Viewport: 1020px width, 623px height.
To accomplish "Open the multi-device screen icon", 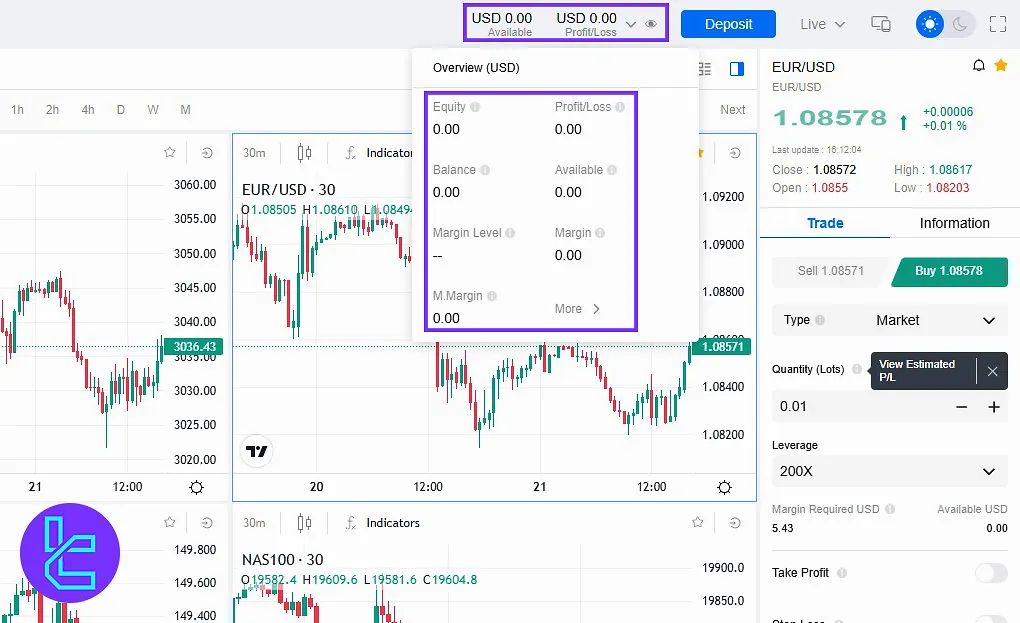I will click(881, 24).
